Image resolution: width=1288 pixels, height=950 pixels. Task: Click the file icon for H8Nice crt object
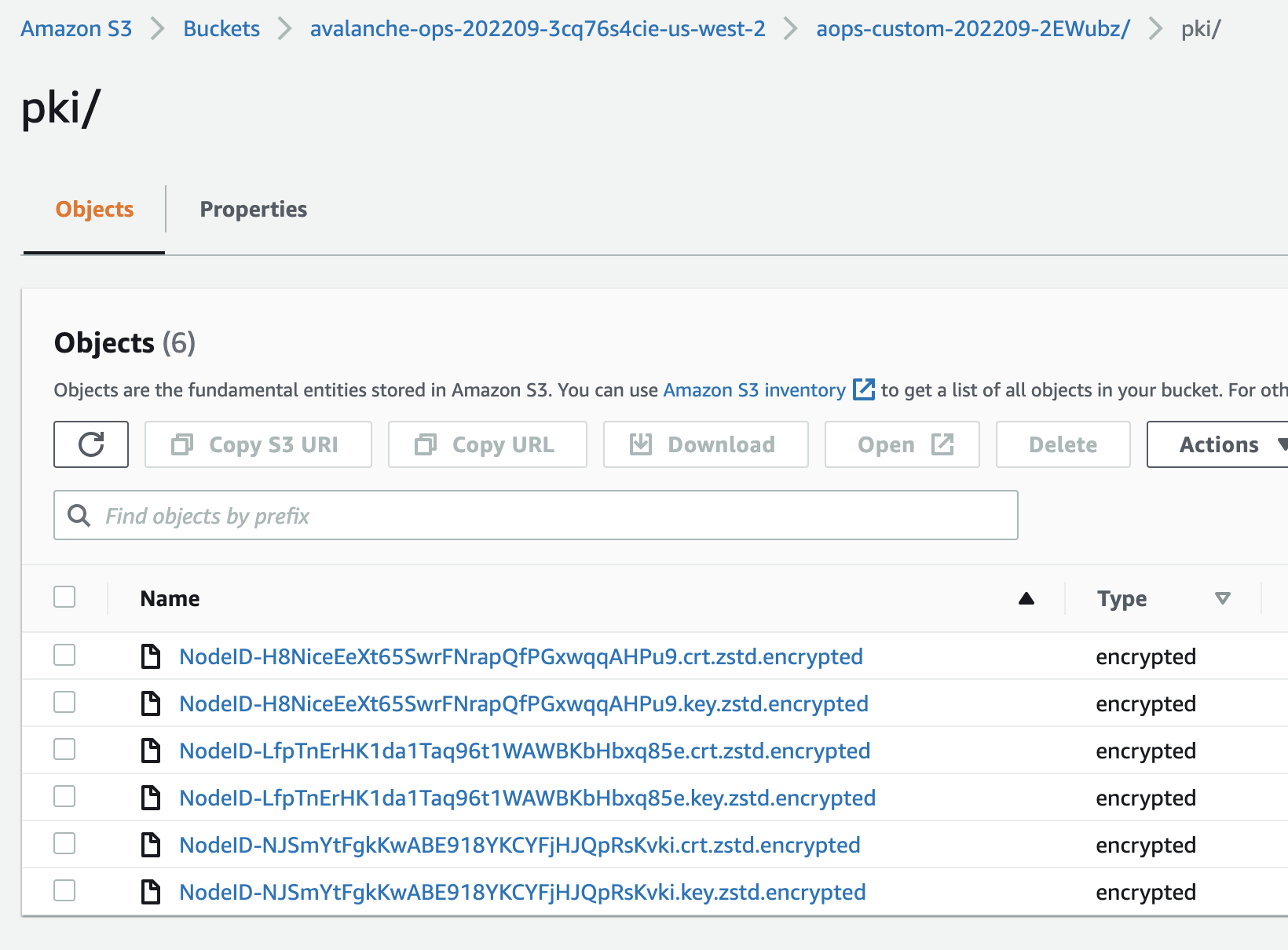(x=150, y=656)
